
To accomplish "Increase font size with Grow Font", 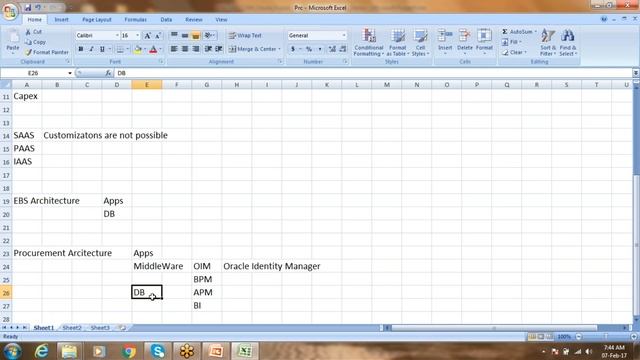I will [x=148, y=36].
